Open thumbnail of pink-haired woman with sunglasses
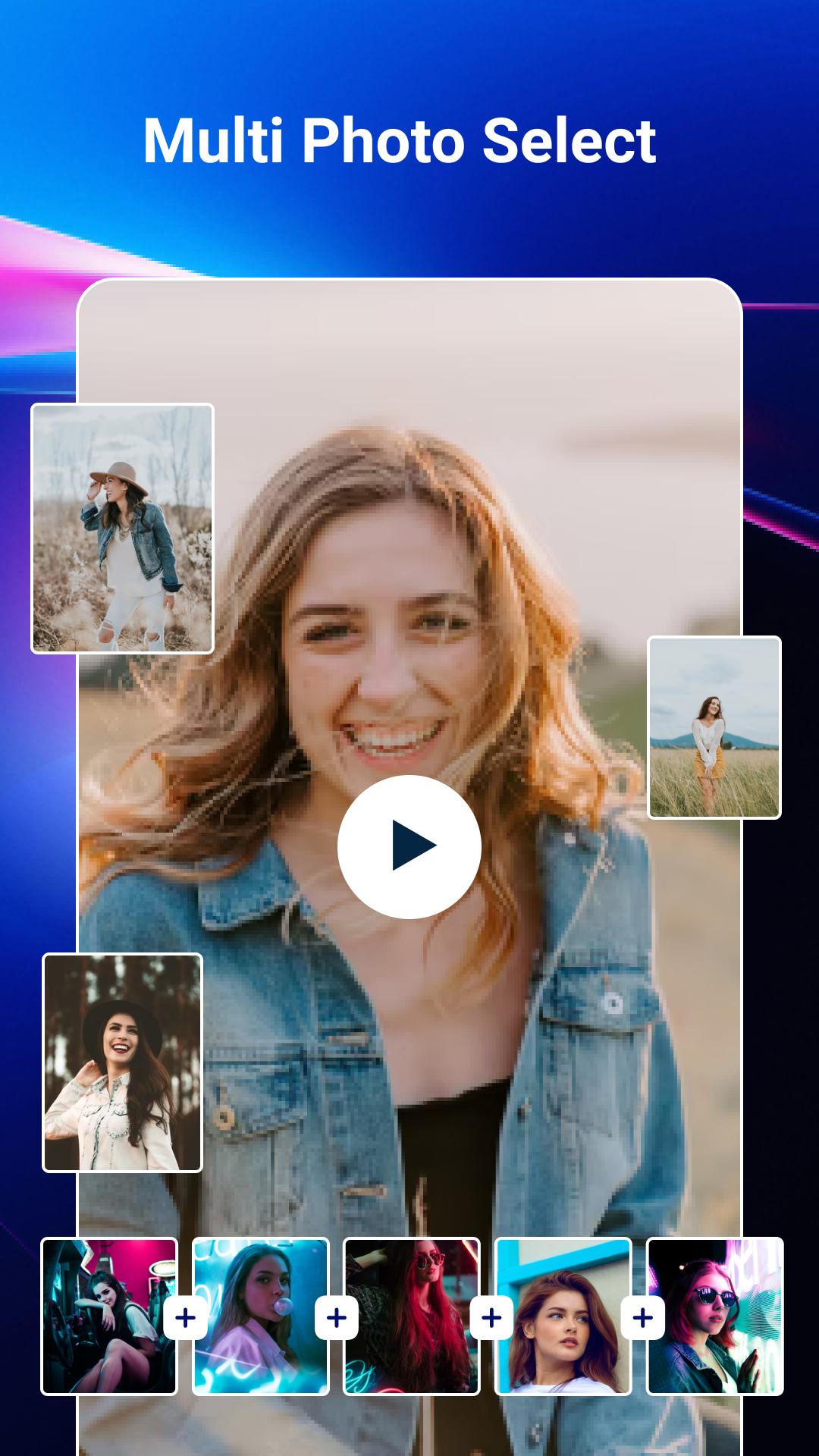This screenshot has height=1456, width=819. (x=714, y=1316)
